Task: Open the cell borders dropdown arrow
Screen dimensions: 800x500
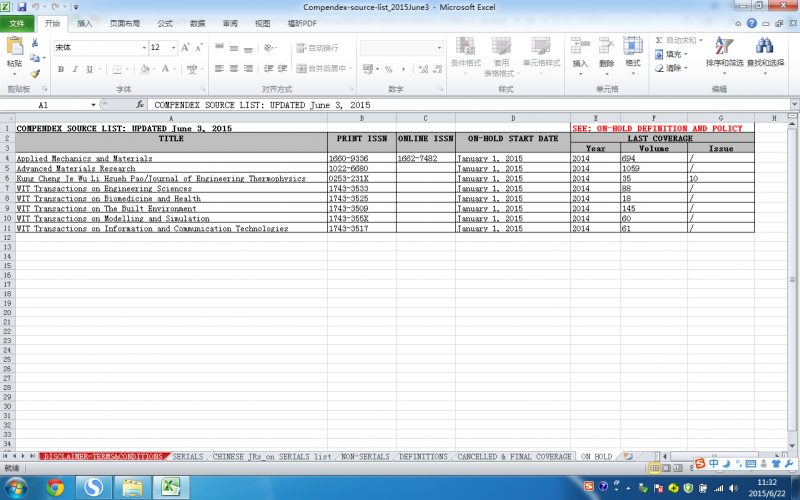Action: point(127,69)
